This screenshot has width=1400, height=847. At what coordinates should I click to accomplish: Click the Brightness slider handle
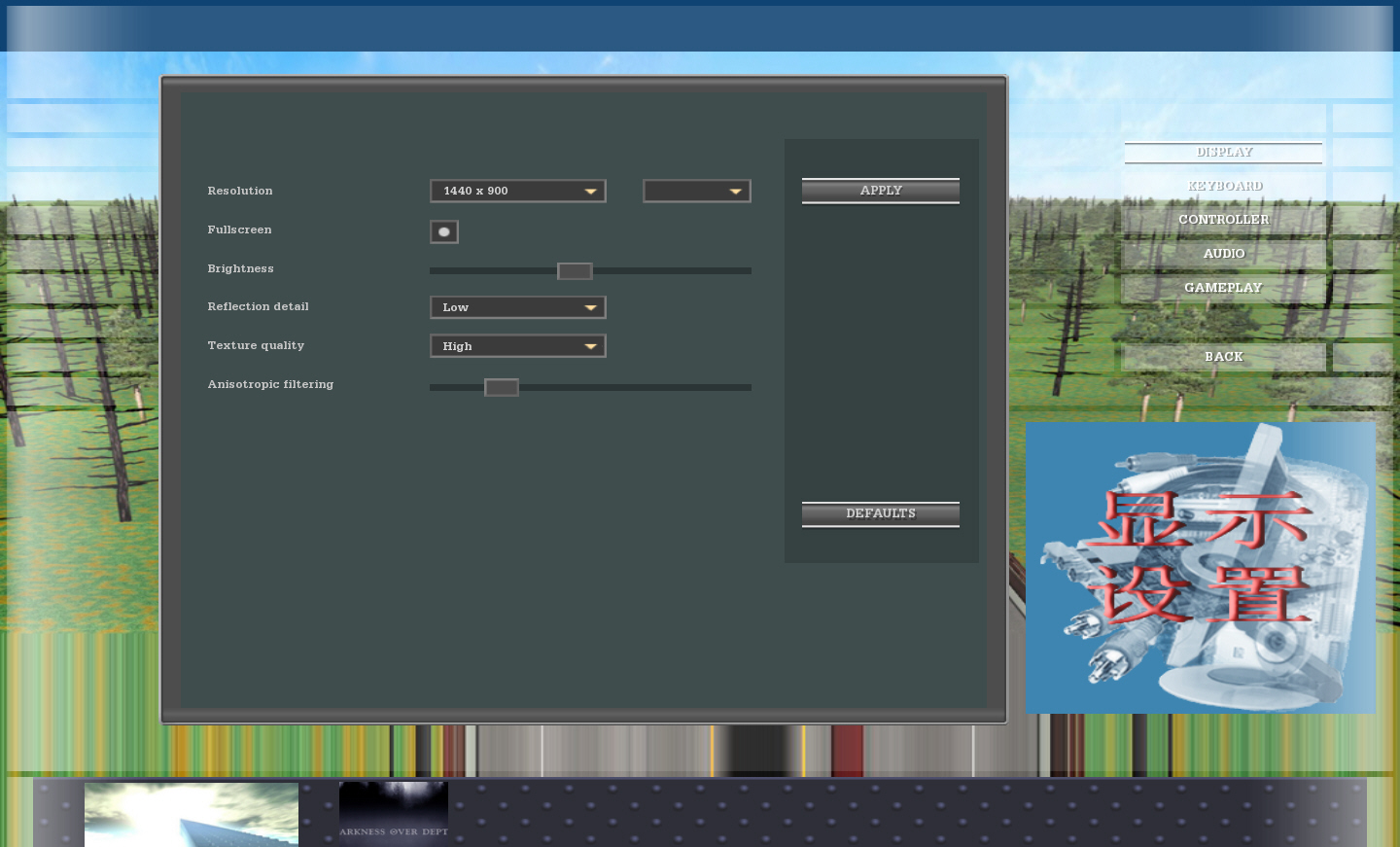[x=575, y=271]
